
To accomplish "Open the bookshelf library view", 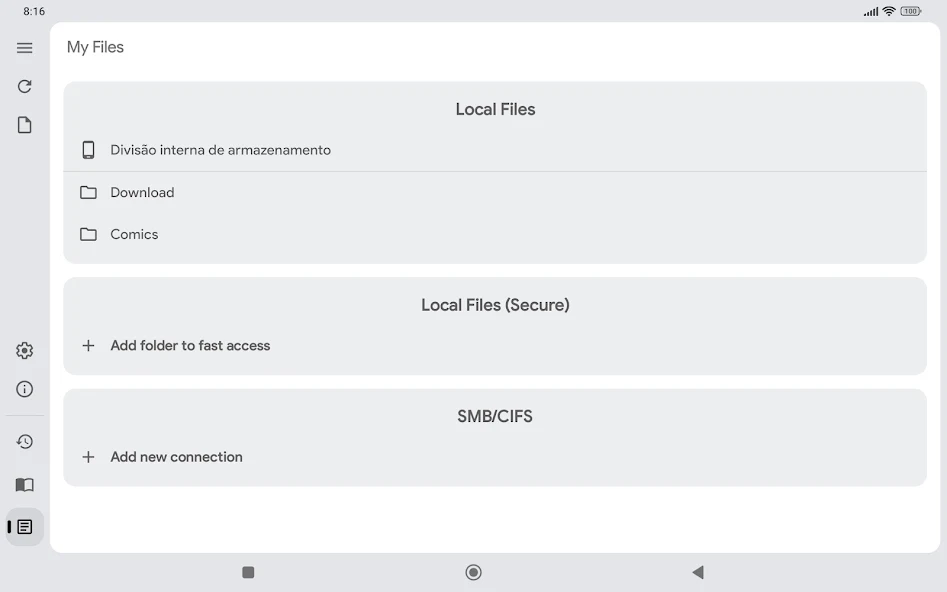I will click(x=24, y=485).
